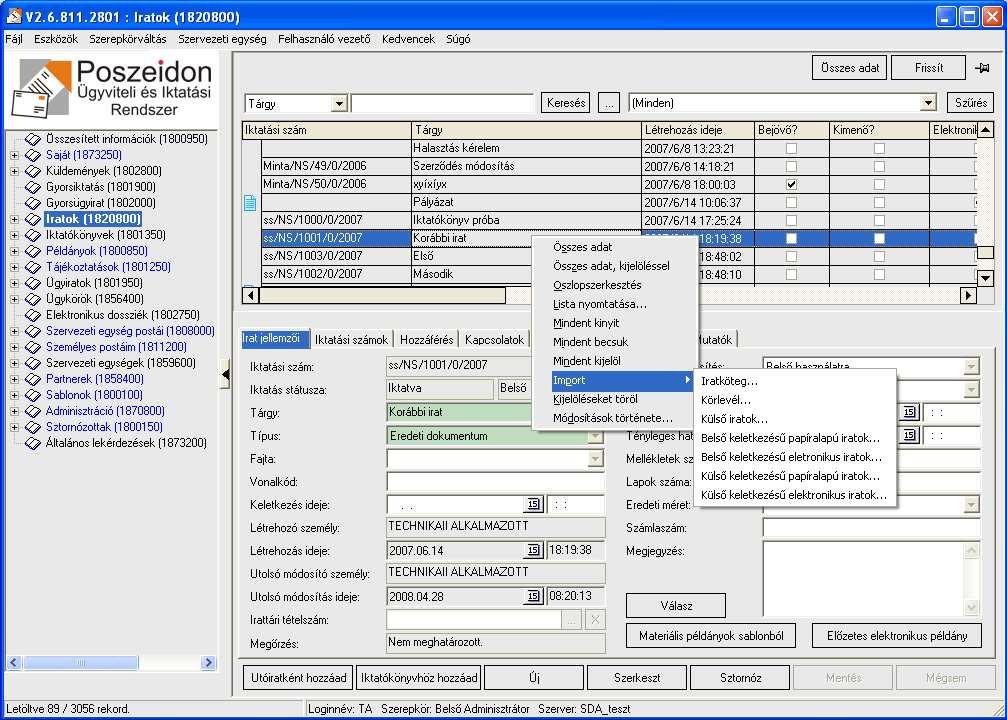The height and width of the screenshot is (720, 1007).
Task: Toggle Kimenő checkbox for Korábbi irat
Action: (879, 238)
